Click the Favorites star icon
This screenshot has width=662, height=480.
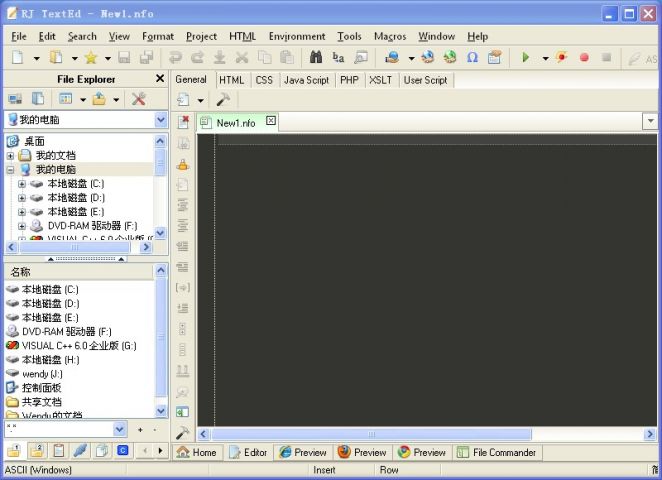[x=90, y=58]
